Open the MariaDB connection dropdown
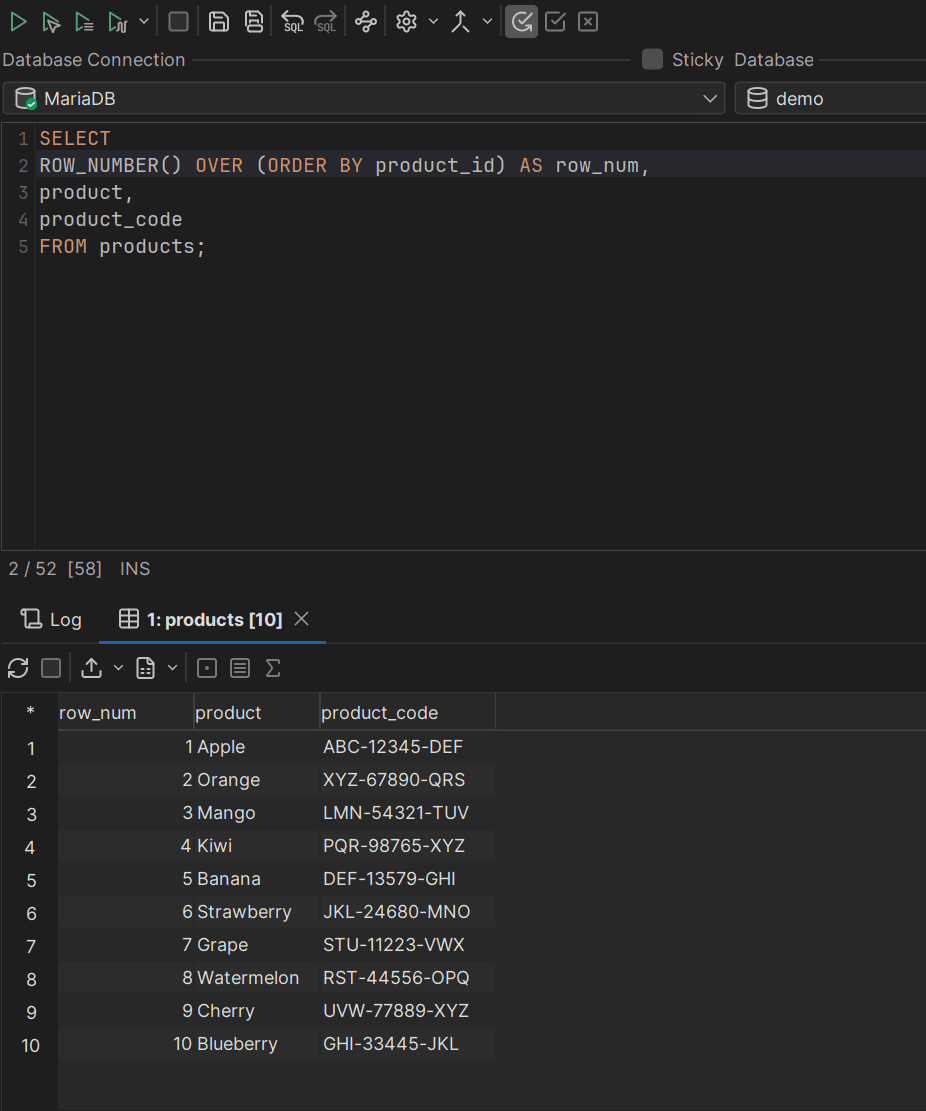Screen dimensions: 926x1111 [x=364, y=98]
